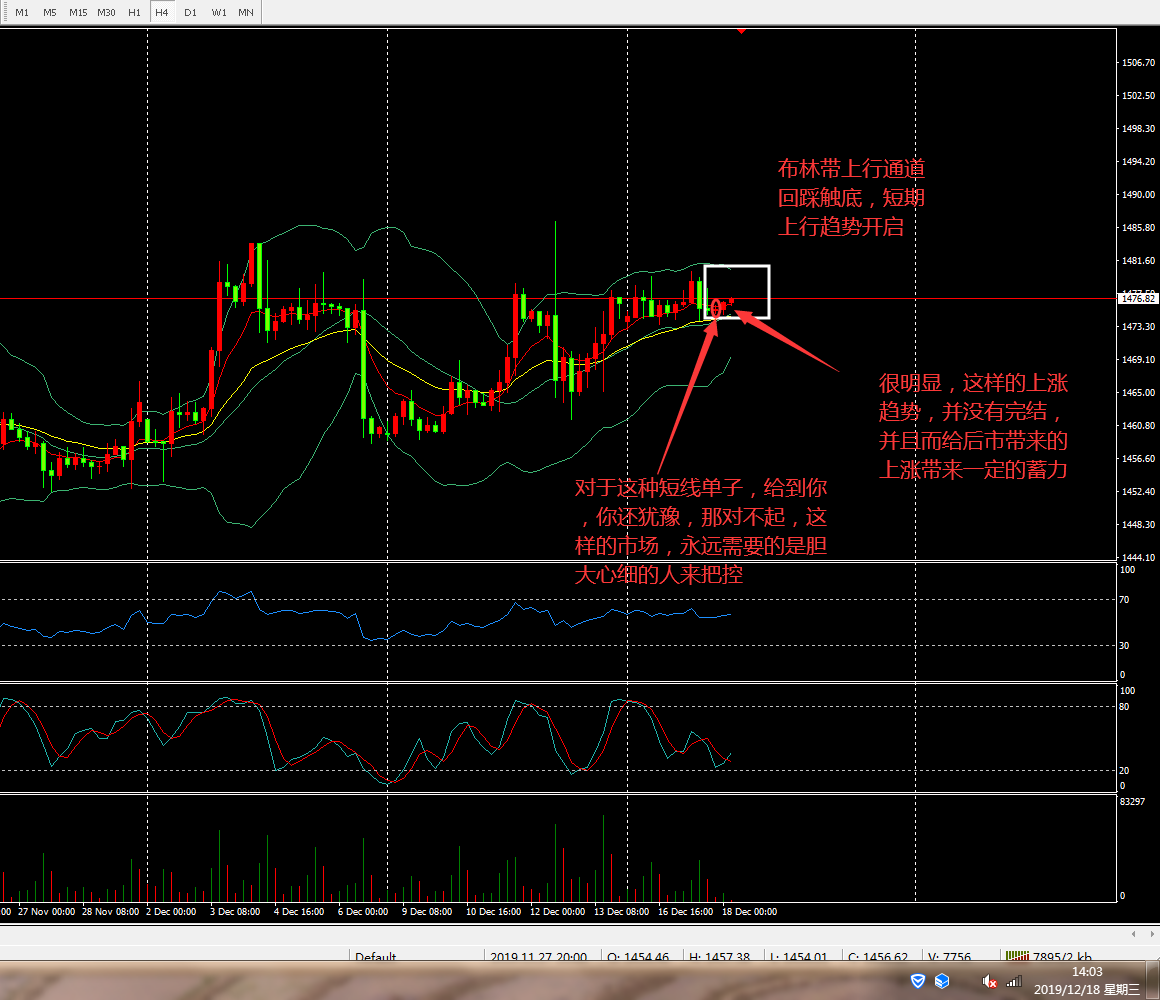This screenshot has height=1000, width=1160.
Task: Click time axis label 18 Dec 00:00
Action: click(x=749, y=911)
